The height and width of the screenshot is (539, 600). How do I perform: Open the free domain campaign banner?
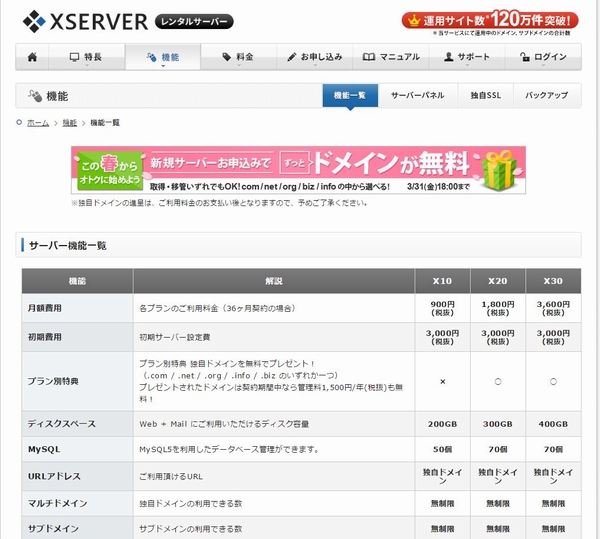pyautogui.click(x=298, y=170)
